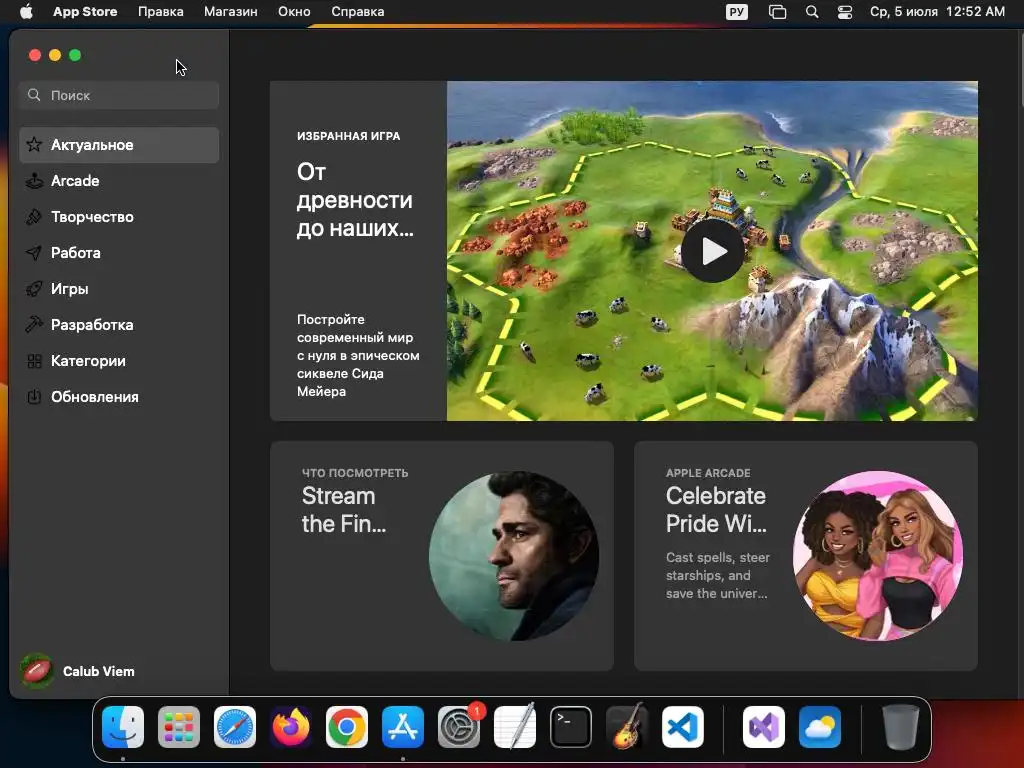Open the Stream the Fin… story card
This screenshot has height=768, width=1024.
point(441,556)
